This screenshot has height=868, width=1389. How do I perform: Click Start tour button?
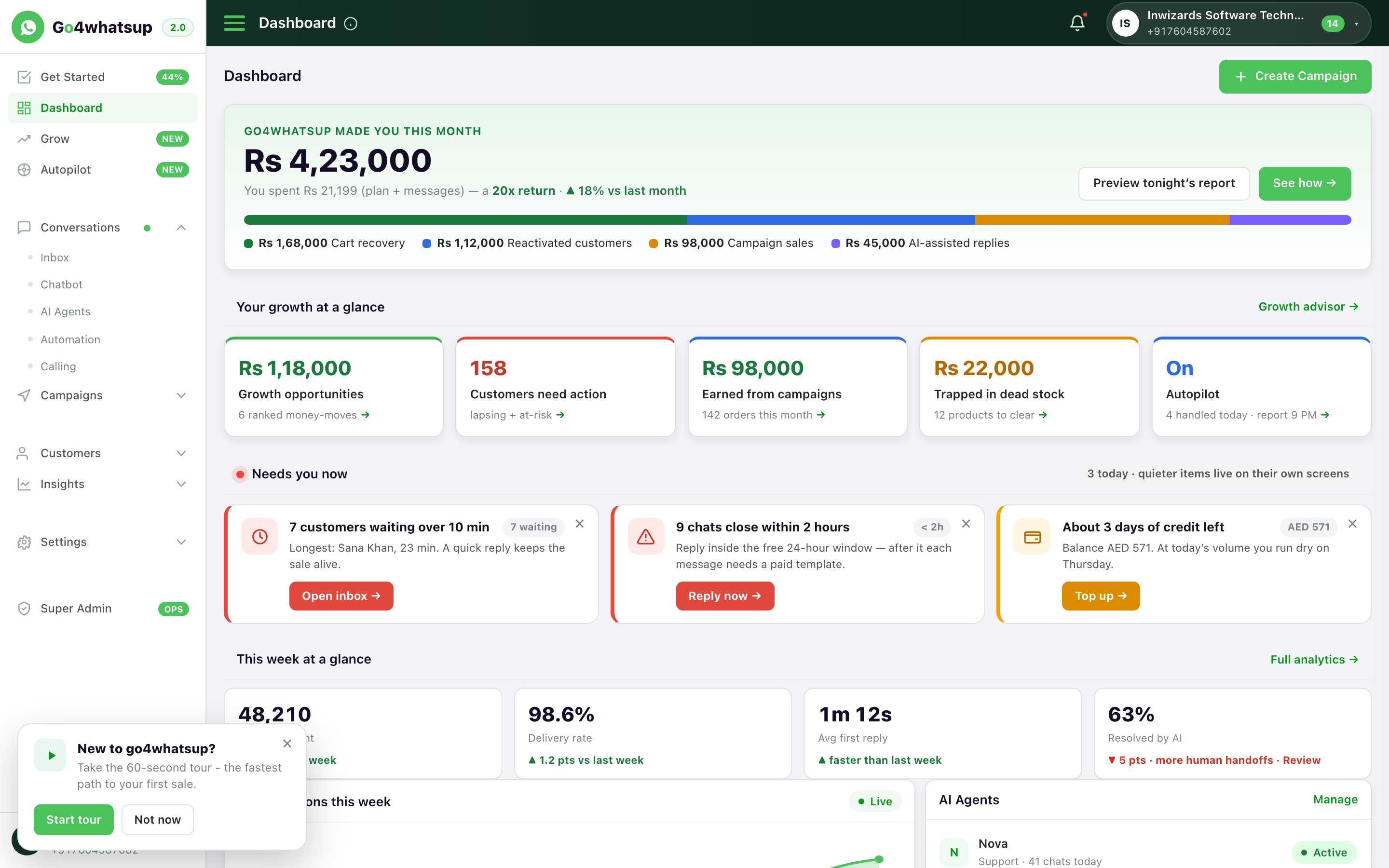pyautogui.click(x=73, y=820)
